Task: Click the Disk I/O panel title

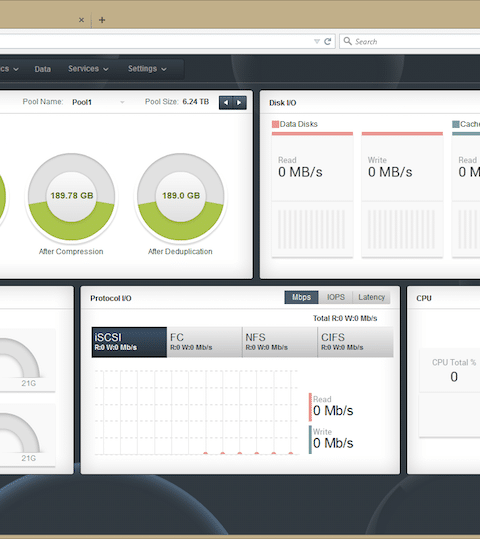Action: (x=283, y=103)
